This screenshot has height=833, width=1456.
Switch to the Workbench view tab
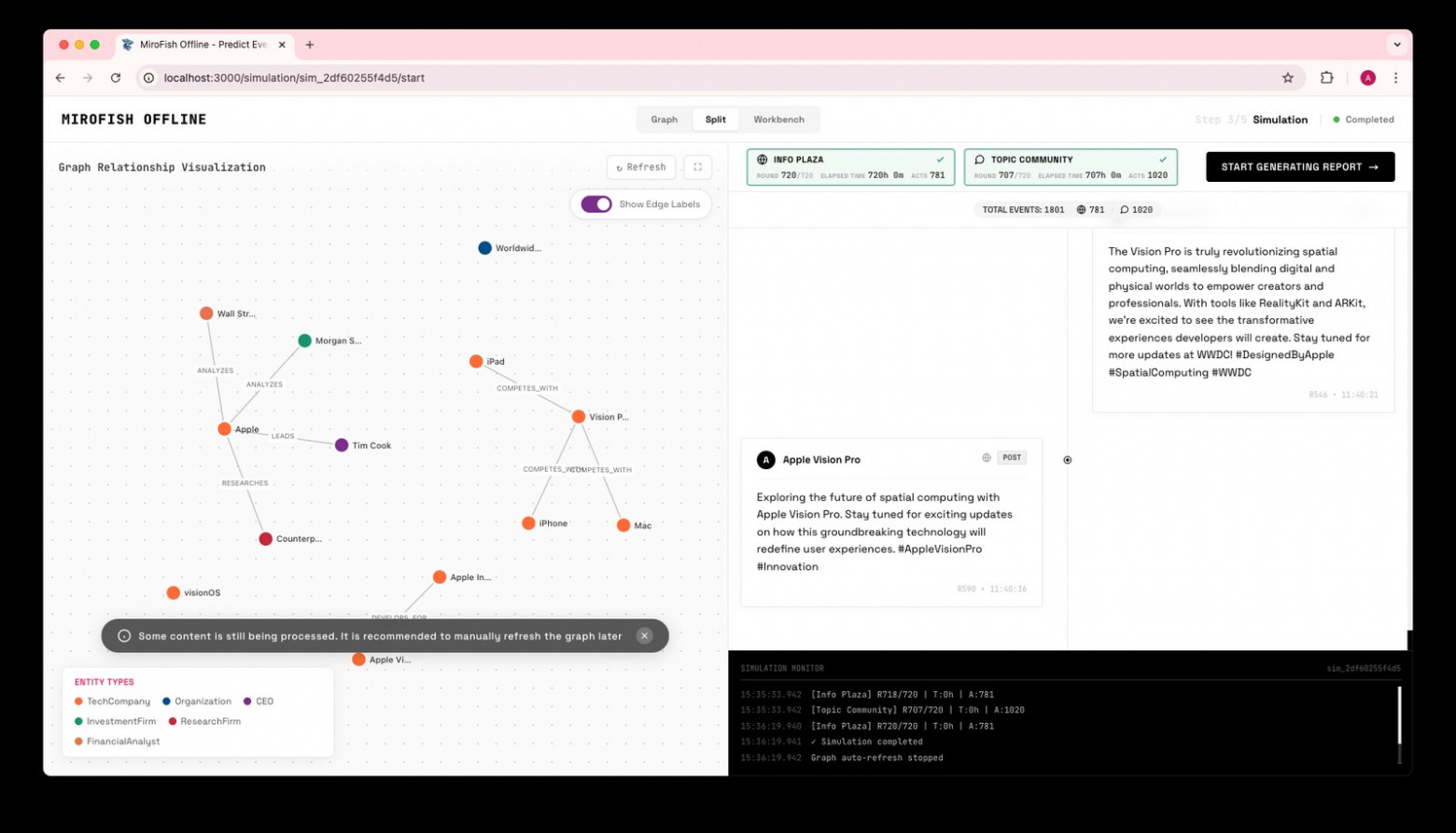[778, 119]
